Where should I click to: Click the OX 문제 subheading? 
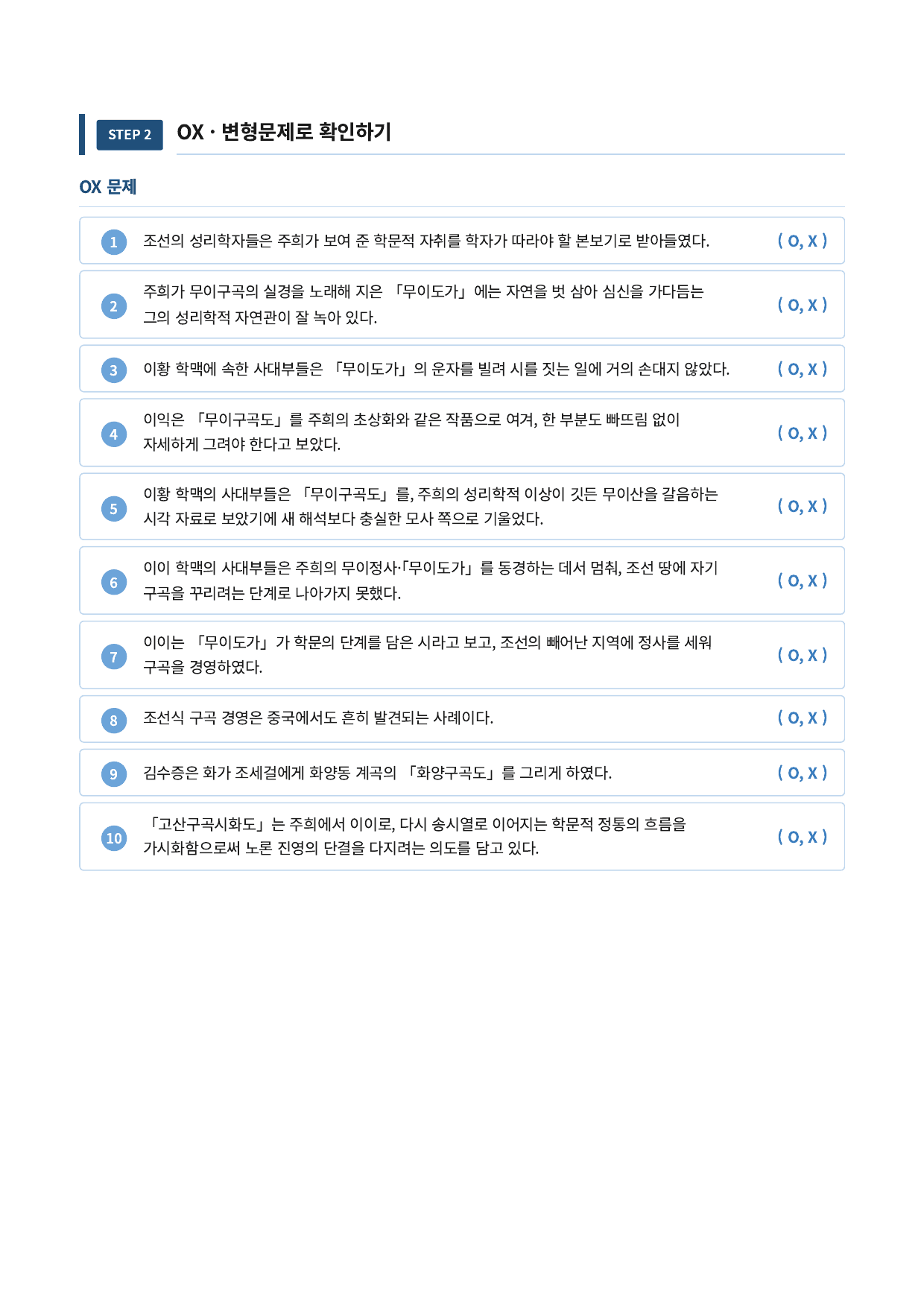pyautogui.click(x=108, y=187)
